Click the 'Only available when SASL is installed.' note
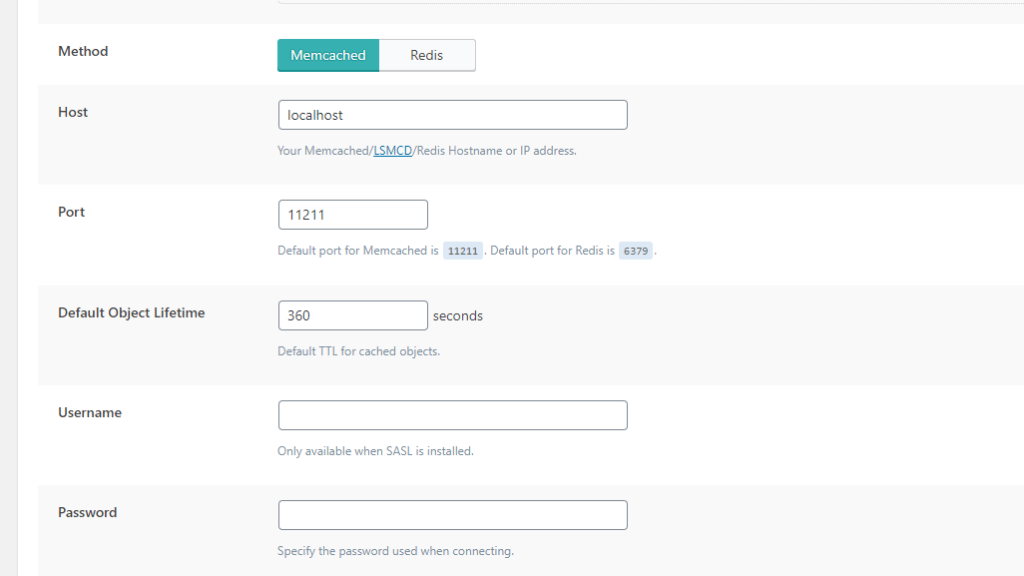 pos(376,451)
